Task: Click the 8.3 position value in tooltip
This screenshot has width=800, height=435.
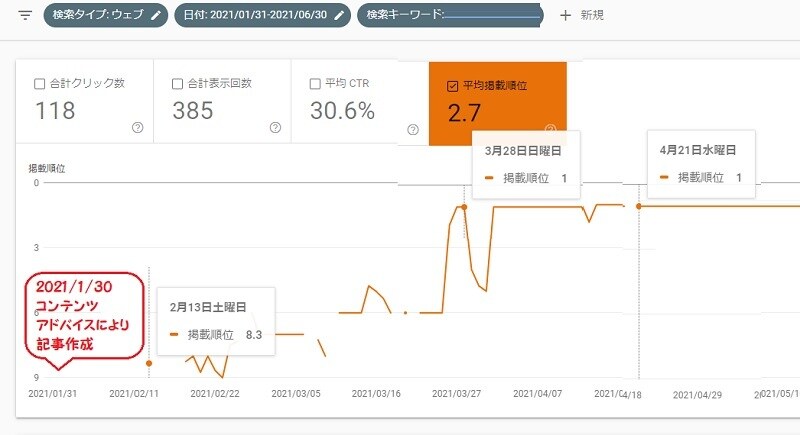Action: point(254,335)
